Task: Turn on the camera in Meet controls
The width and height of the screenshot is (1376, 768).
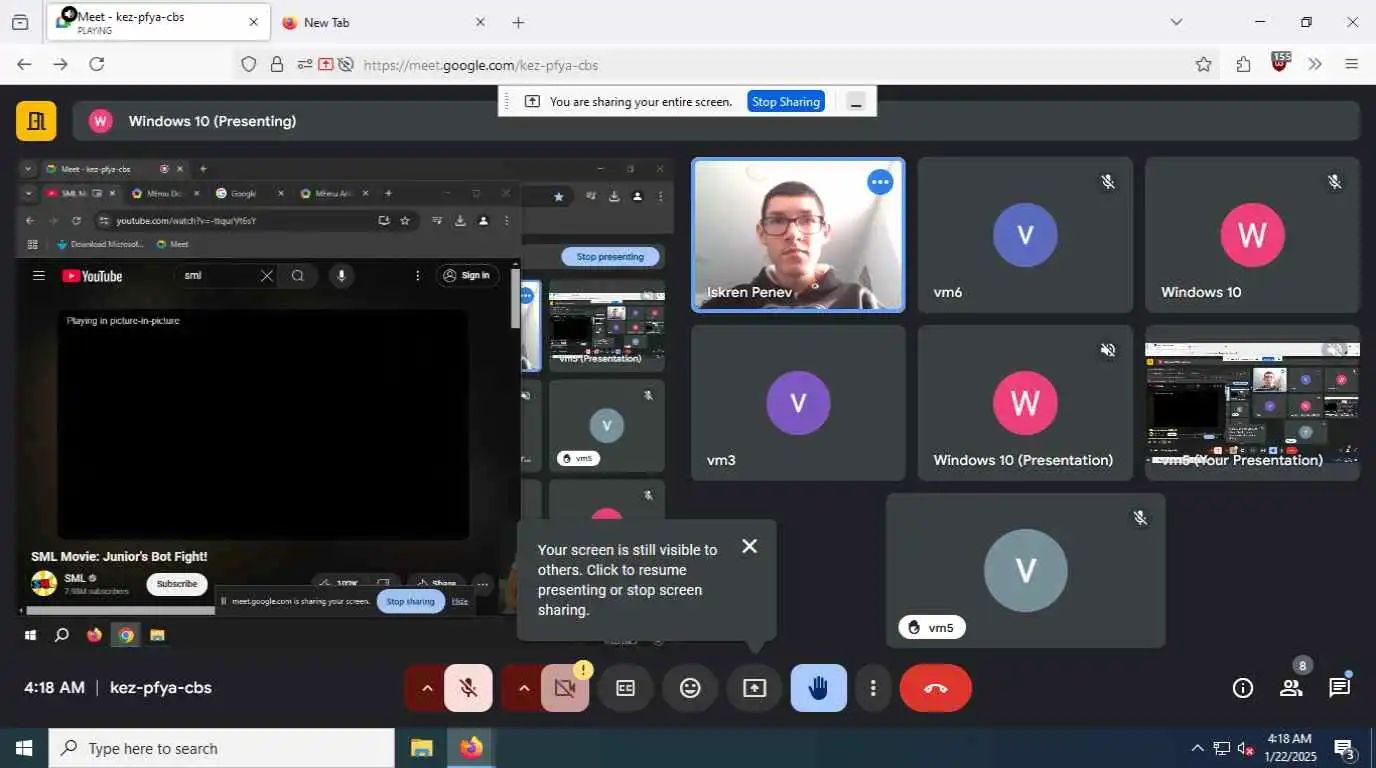Action: [x=565, y=688]
